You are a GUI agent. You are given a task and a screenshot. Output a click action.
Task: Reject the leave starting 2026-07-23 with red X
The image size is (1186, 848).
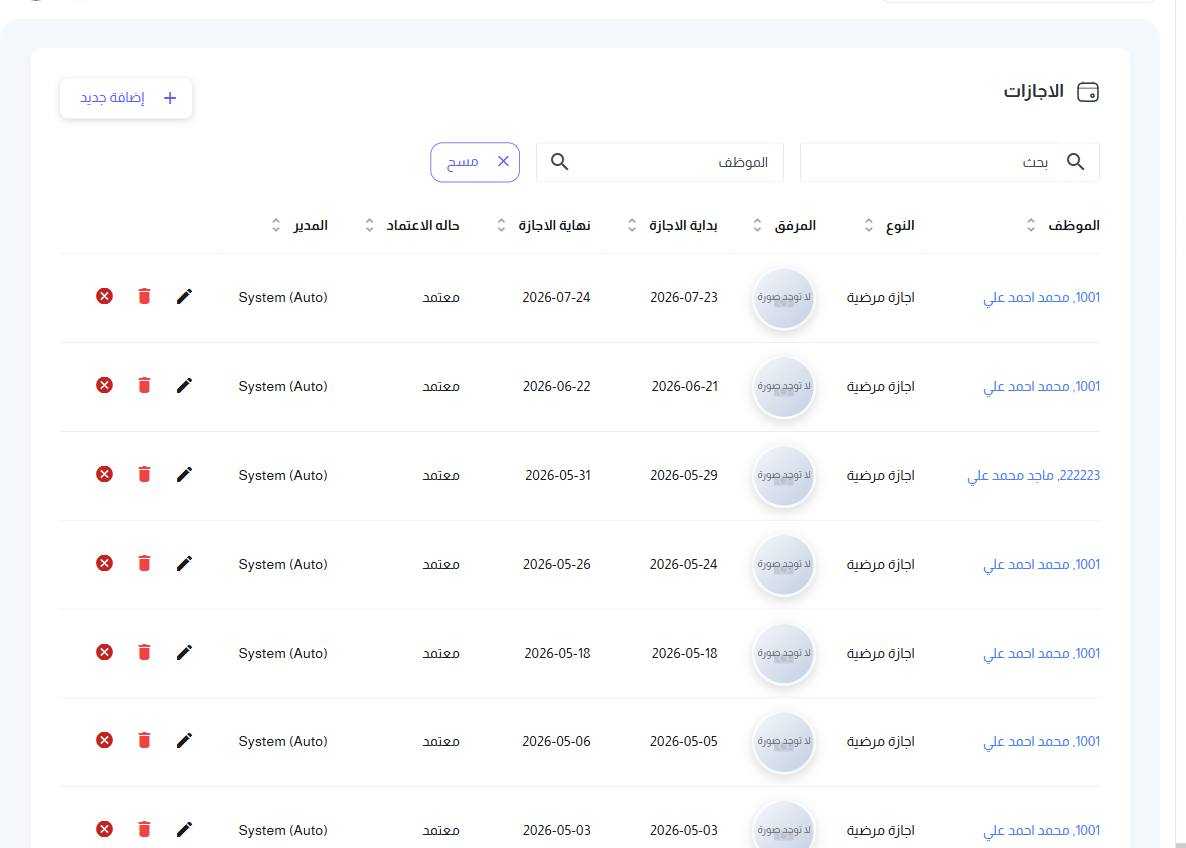coord(104,297)
